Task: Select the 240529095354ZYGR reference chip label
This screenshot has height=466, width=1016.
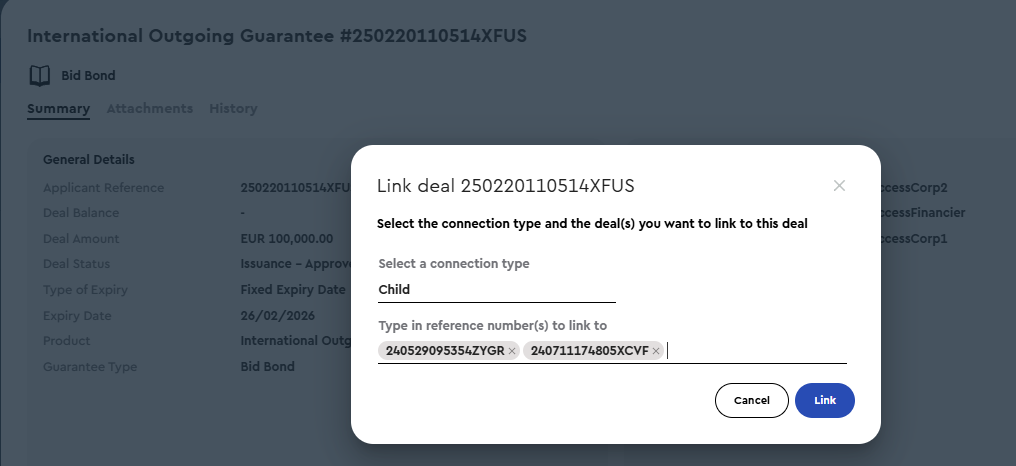Action: (x=444, y=351)
